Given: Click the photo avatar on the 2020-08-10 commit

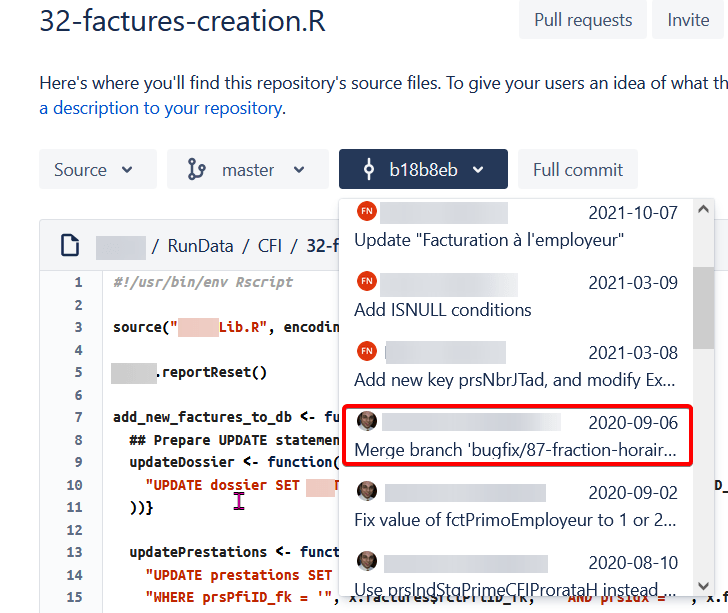Looking at the screenshot, I should 367,561.
